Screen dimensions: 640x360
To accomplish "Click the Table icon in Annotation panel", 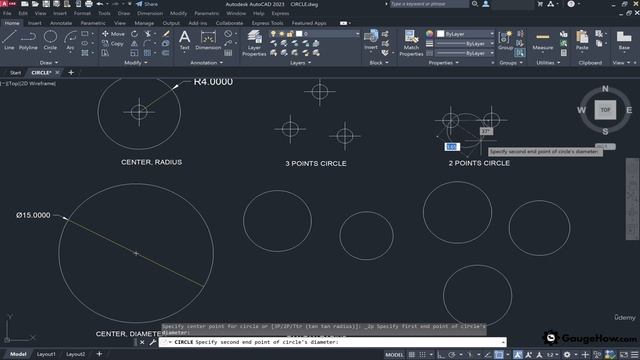I will pyautogui.click(x=228, y=53).
